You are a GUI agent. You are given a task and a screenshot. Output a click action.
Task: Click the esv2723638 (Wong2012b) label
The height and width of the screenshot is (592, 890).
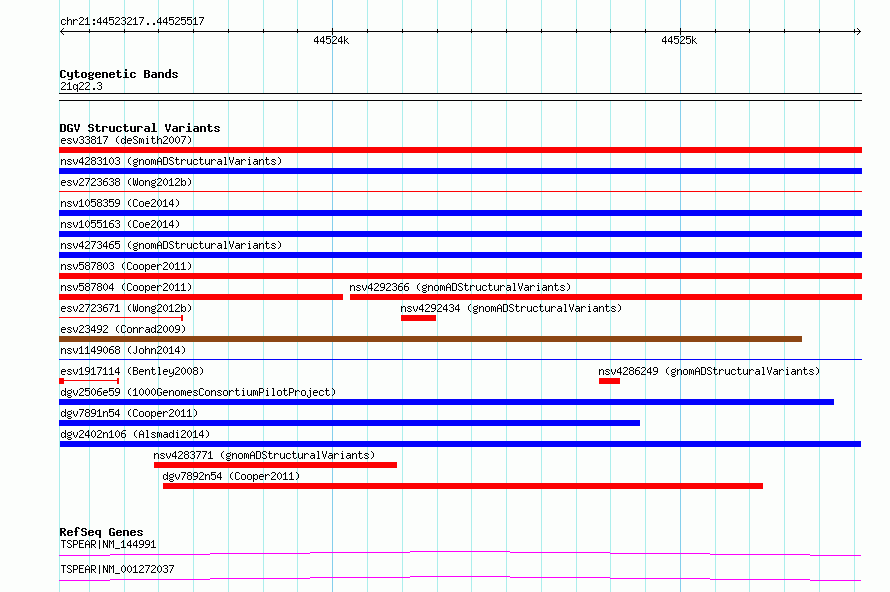(x=126, y=182)
